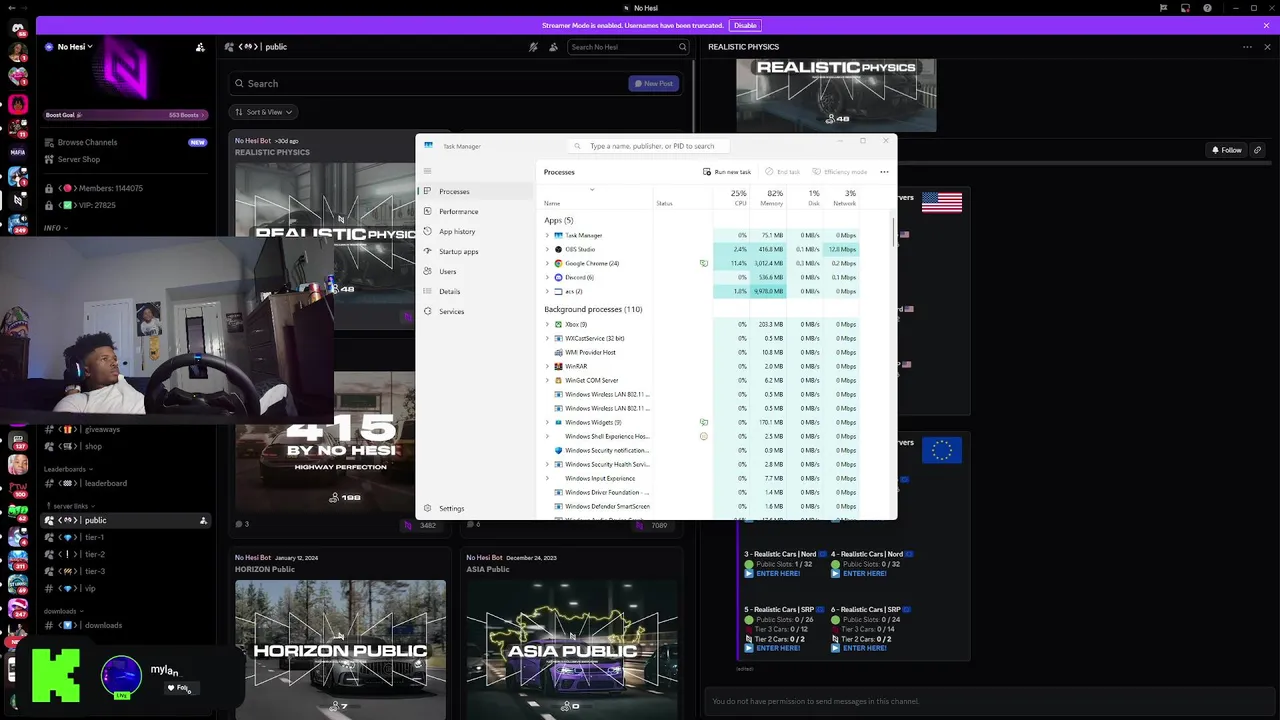Open ASIA Public post thumbnail
The image size is (1280, 720).
[x=571, y=649]
